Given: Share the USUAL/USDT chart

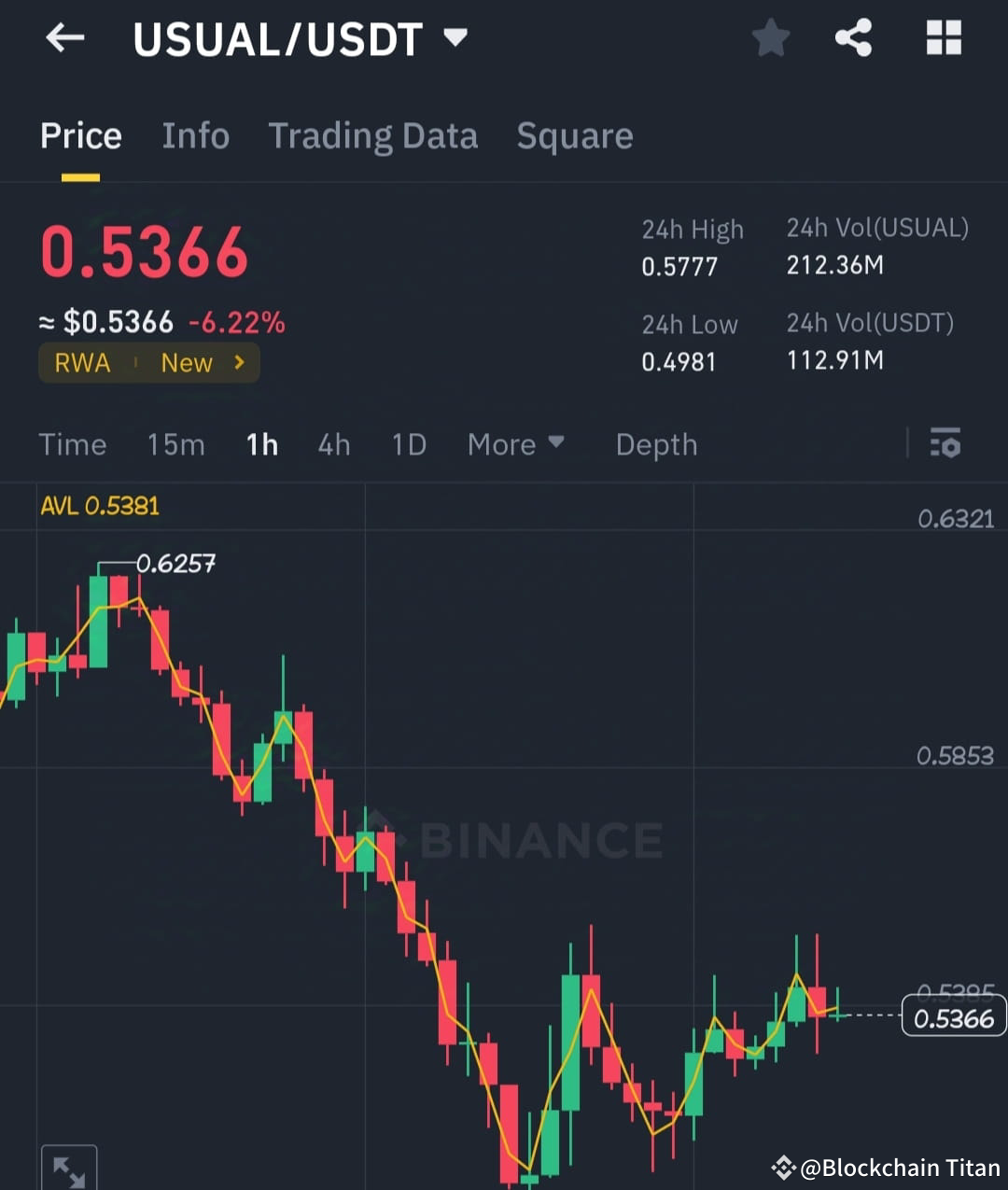Looking at the screenshot, I should tap(854, 37).
